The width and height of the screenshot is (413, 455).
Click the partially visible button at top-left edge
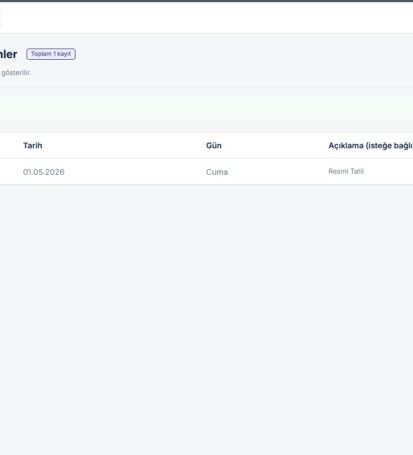[x=1, y=18]
